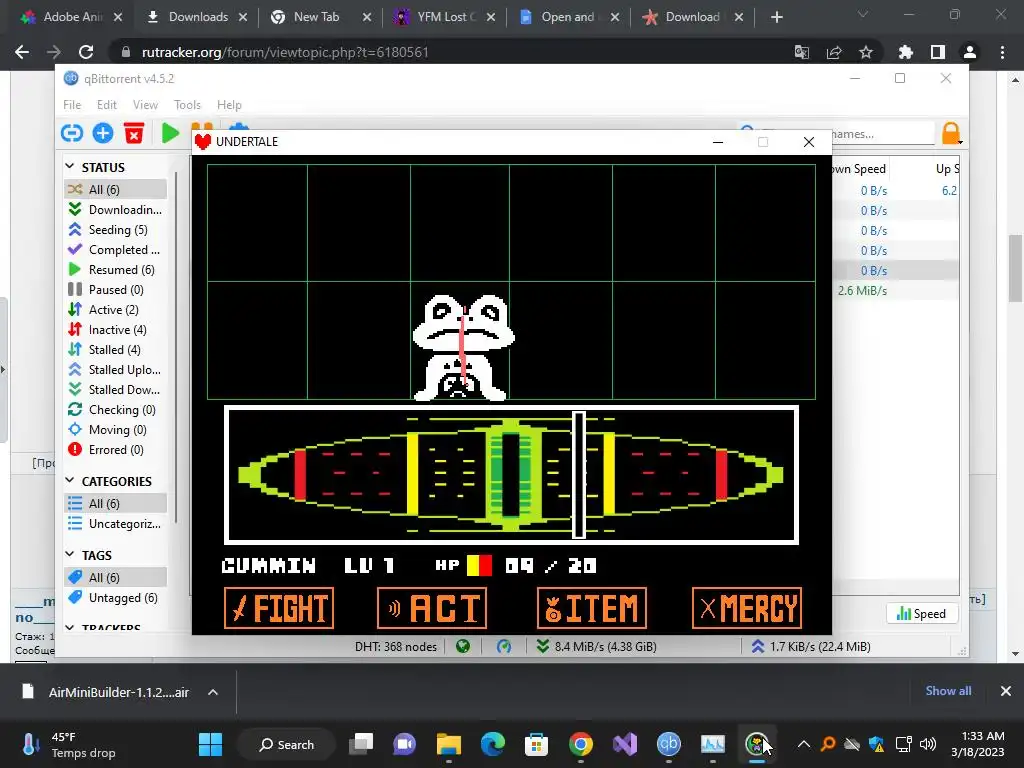Screen dimensions: 1024x768
Task: Select Uncategorized category filter
Action: point(115,524)
